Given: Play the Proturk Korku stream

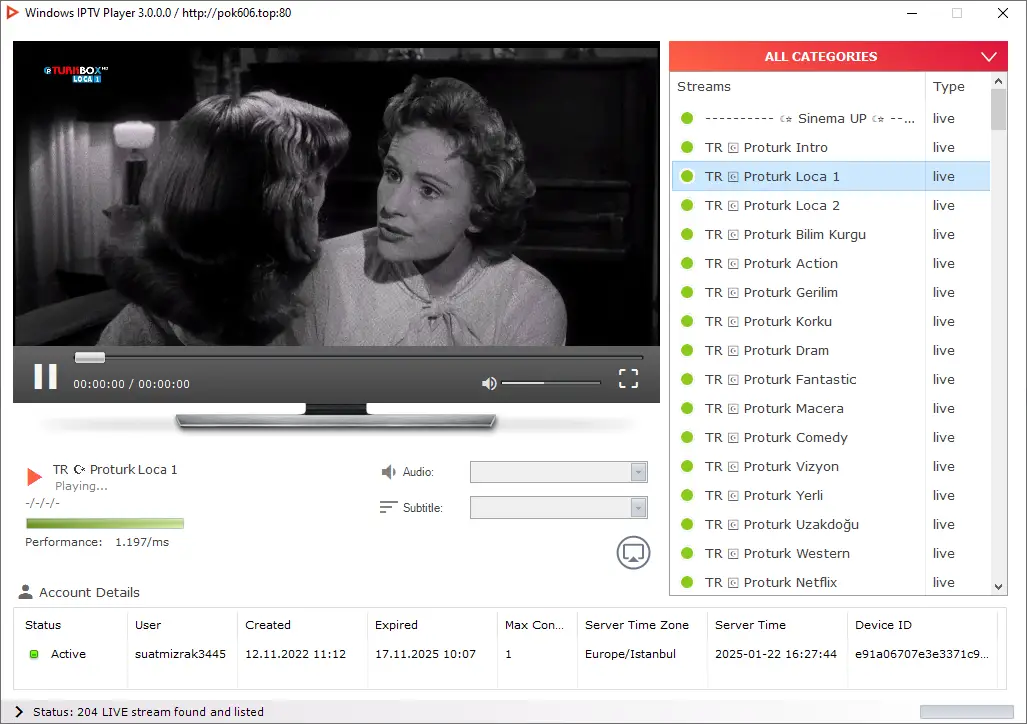Looking at the screenshot, I should [x=831, y=321].
